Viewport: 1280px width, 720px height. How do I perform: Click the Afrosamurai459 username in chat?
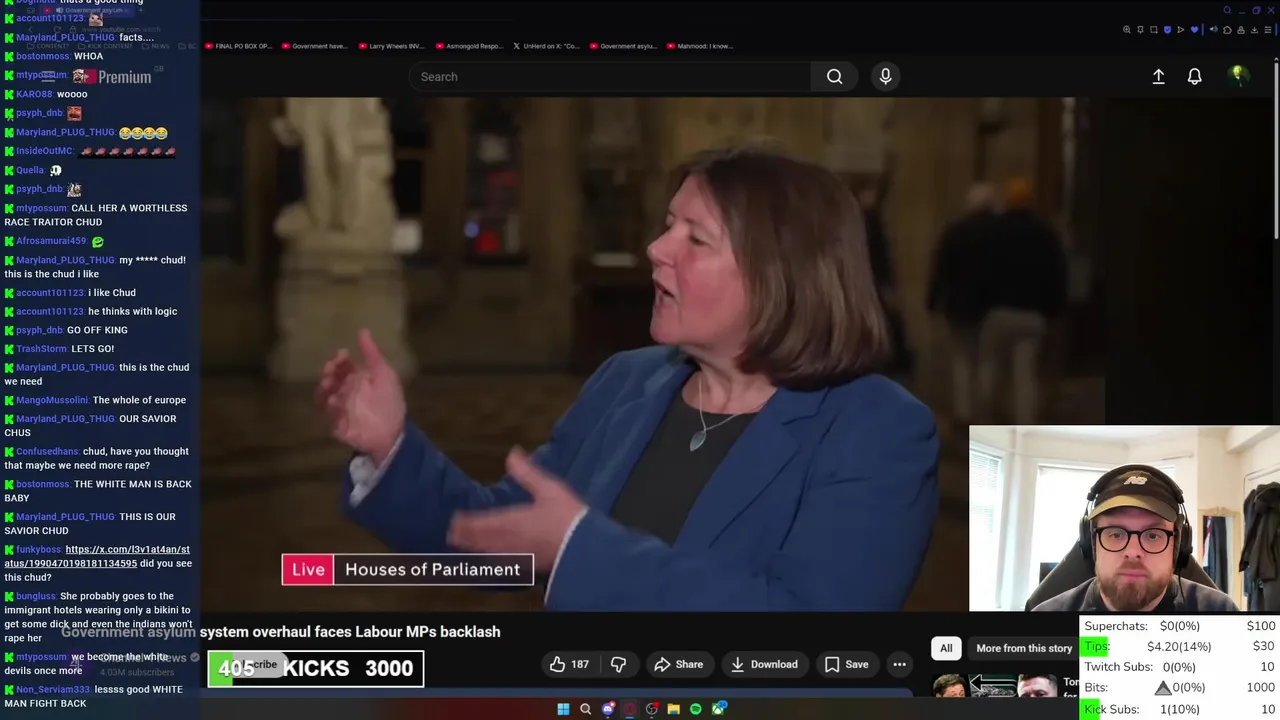click(51, 241)
